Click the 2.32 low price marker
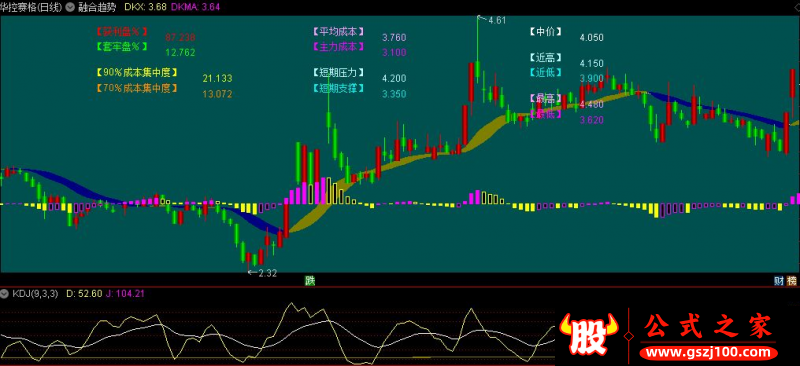The width and height of the screenshot is (800, 366). click(x=267, y=273)
